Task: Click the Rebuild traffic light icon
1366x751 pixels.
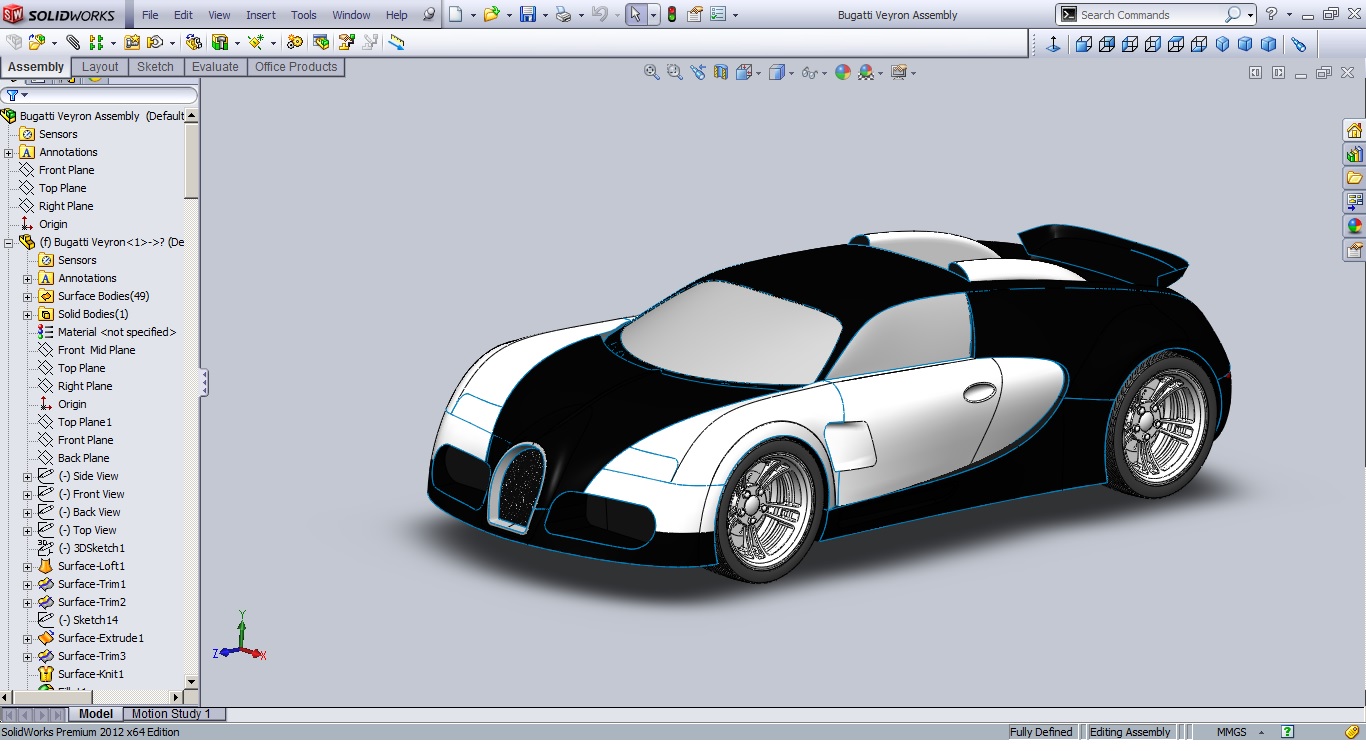Action: tap(671, 15)
